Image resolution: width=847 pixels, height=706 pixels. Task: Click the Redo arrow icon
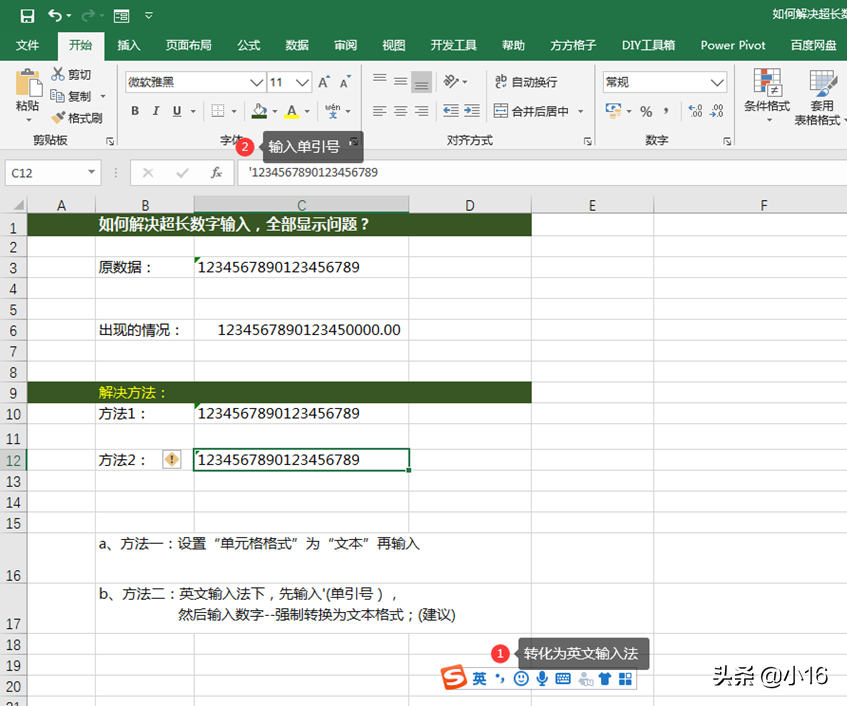88,15
